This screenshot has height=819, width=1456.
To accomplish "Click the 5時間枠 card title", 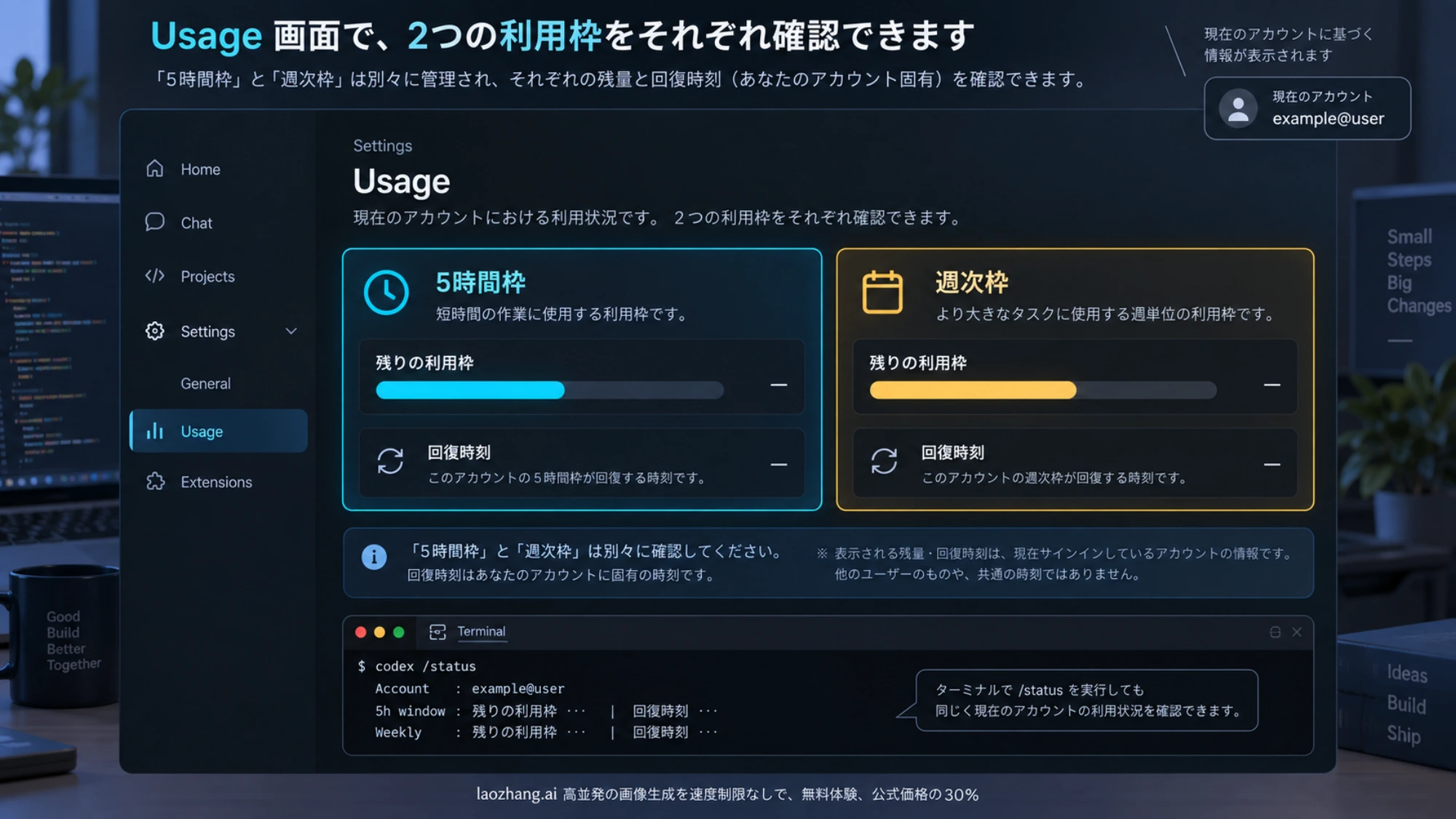I will coord(480,282).
